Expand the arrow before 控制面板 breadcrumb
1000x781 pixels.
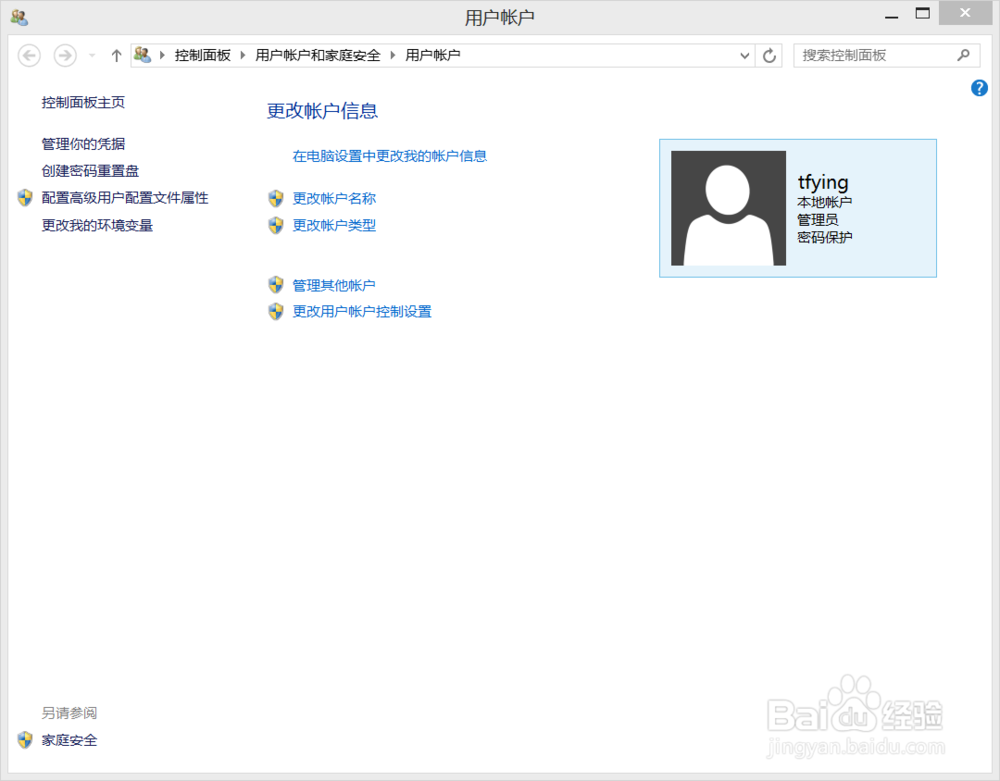click(x=162, y=55)
